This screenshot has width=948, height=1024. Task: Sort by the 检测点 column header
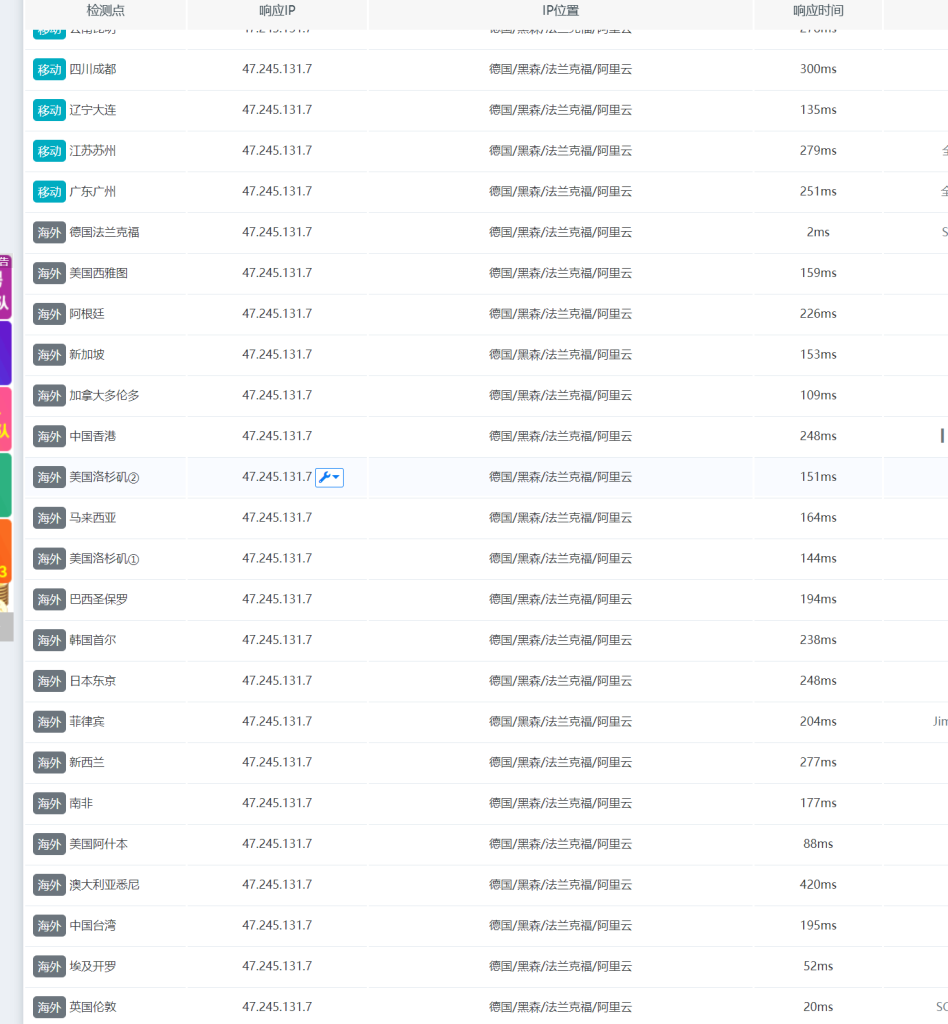[x=106, y=11]
